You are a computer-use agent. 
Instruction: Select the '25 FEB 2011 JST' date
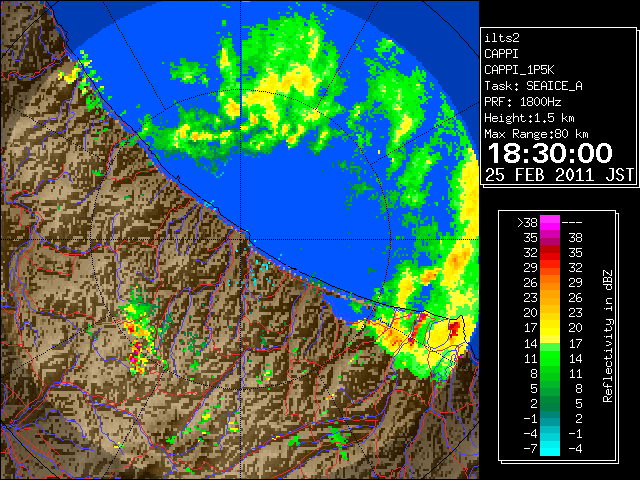[x=559, y=175]
